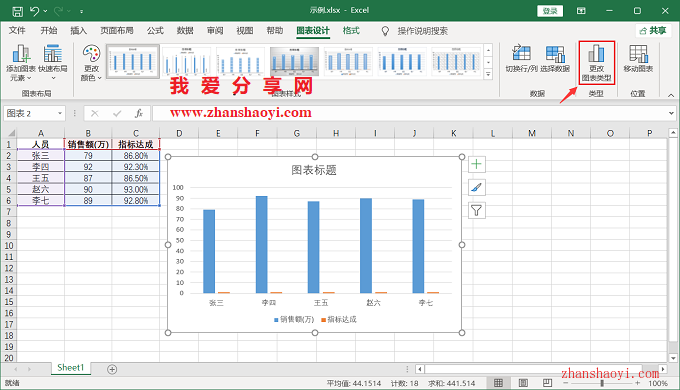Open Quick Layout options

(x=53, y=63)
